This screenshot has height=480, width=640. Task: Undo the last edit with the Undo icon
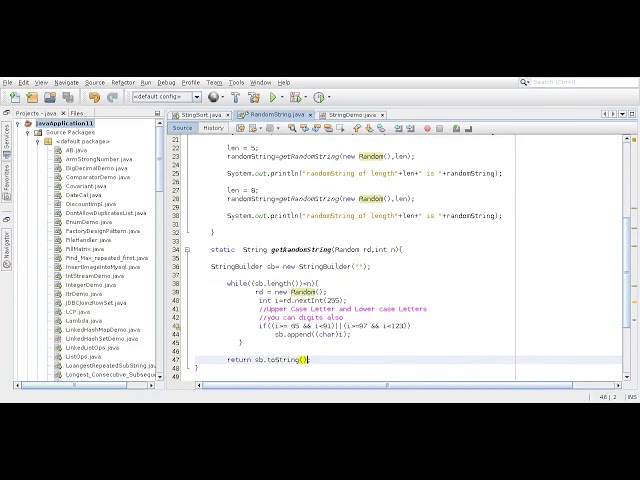point(94,97)
